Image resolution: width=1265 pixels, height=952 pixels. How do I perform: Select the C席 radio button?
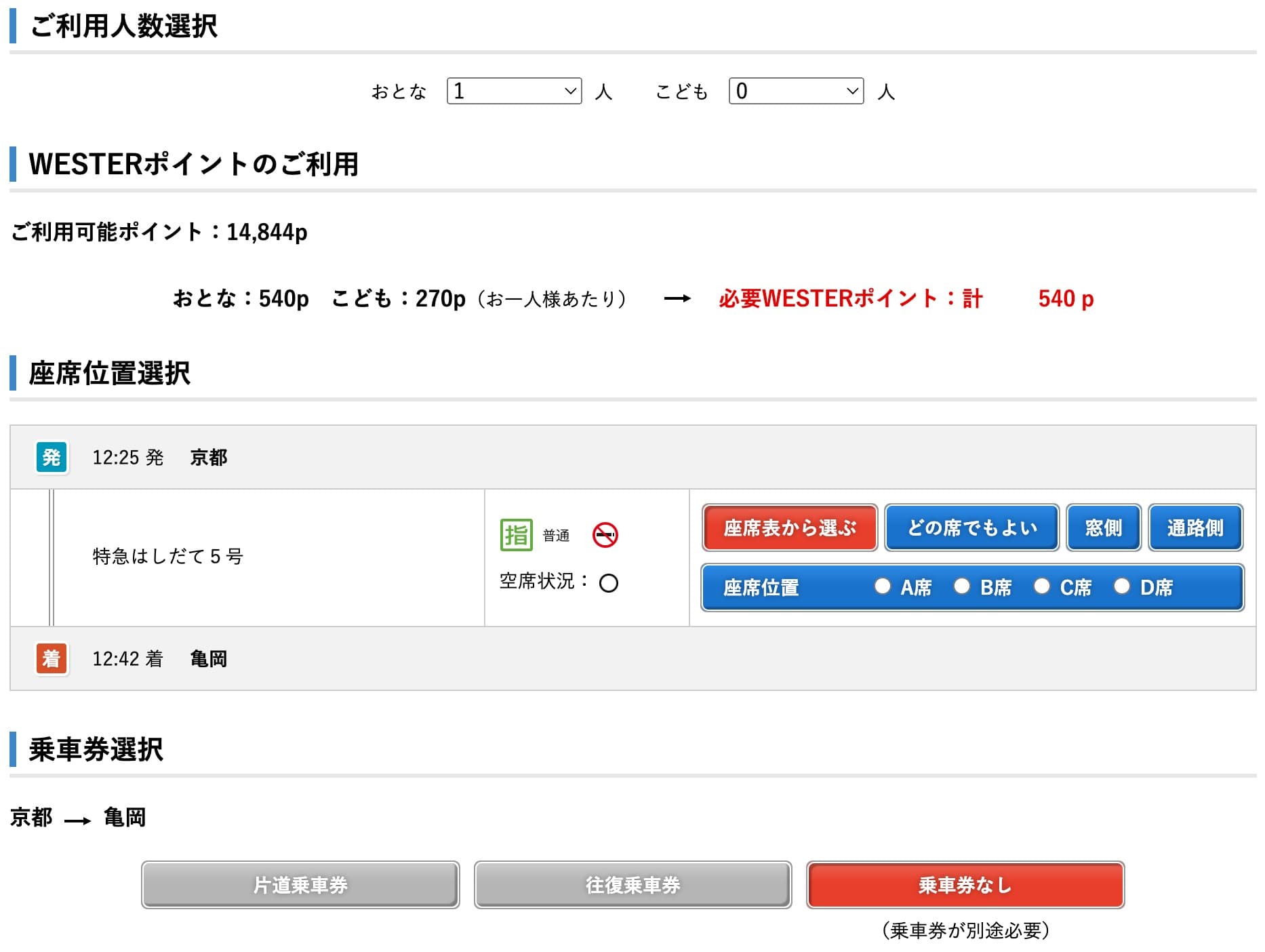1042,586
